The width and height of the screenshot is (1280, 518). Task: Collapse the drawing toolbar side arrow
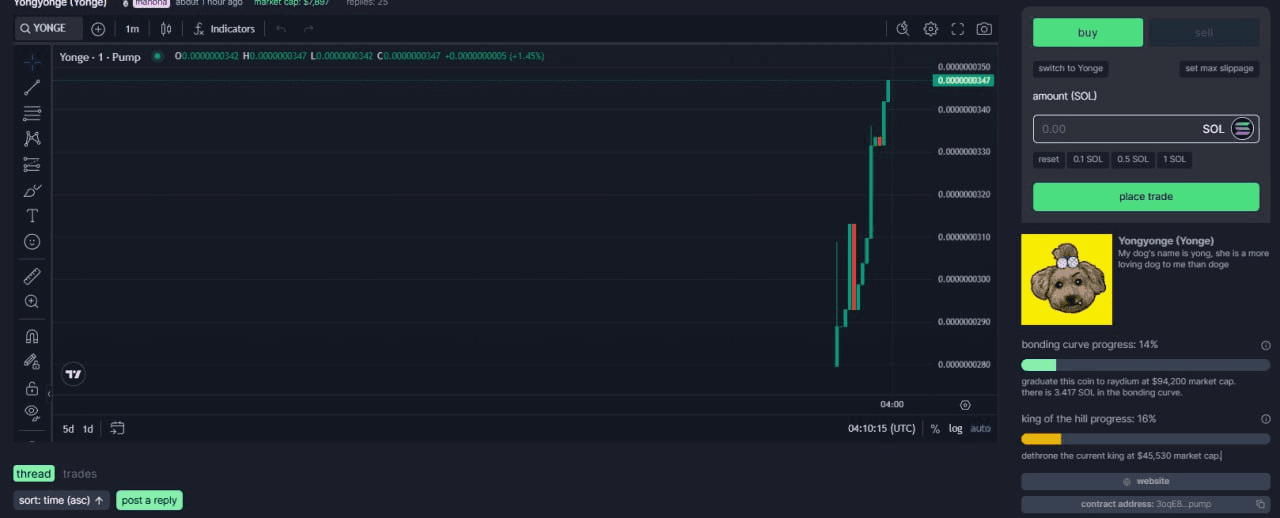(x=49, y=394)
